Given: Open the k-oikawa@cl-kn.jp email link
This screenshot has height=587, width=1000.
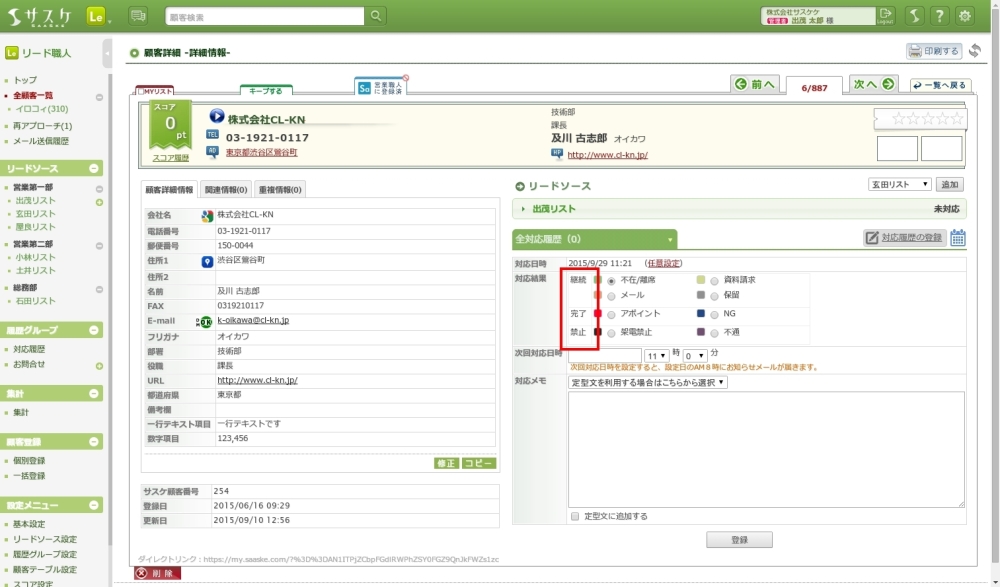Looking at the screenshot, I should tap(253, 321).
